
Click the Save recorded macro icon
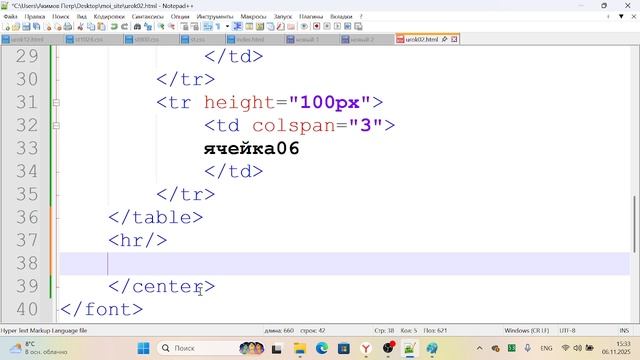coord(358,27)
